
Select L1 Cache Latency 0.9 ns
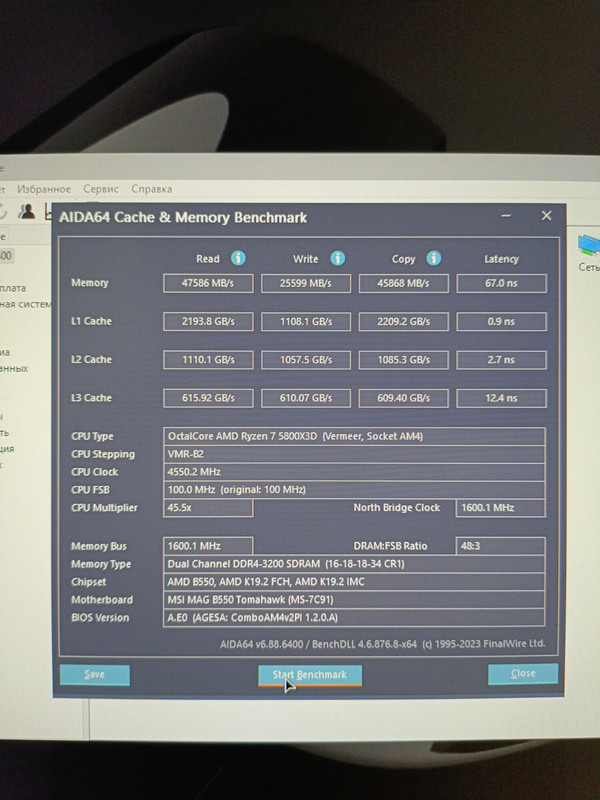tap(502, 321)
